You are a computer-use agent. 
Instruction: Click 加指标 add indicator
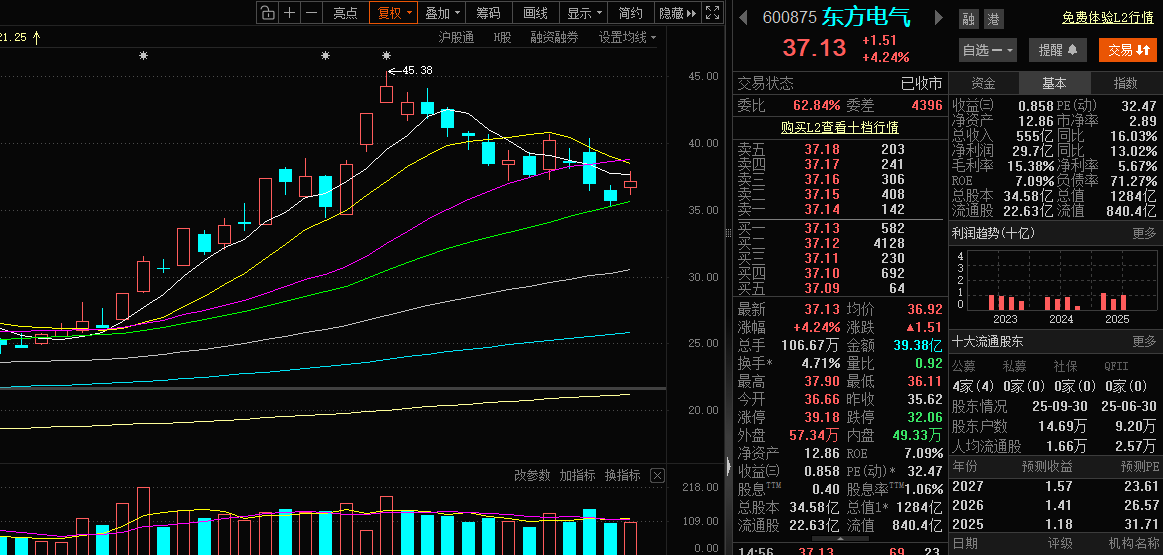click(577, 476)
